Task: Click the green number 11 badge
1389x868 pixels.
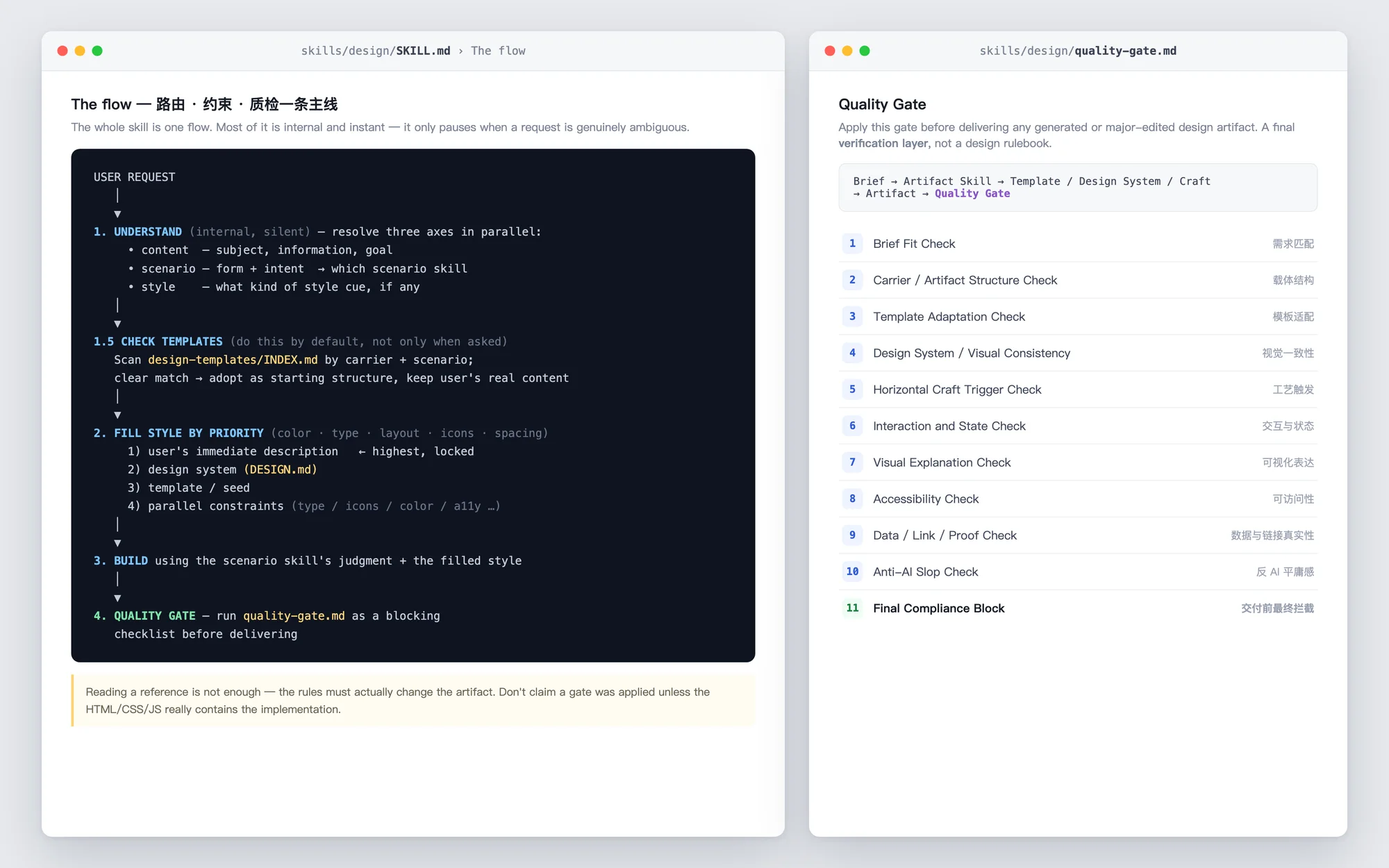Action: pyautogui.click(x=852, y=608)
